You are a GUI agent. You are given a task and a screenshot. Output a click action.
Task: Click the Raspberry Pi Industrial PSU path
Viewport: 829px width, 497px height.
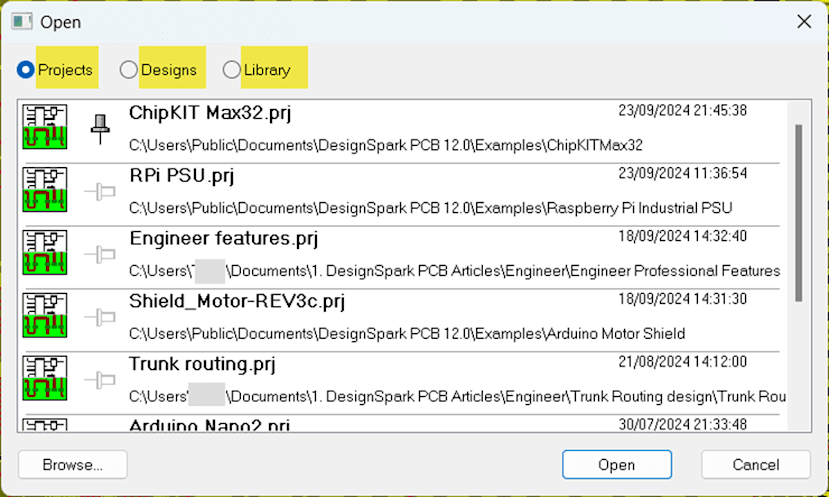click(x=430, y=208)
